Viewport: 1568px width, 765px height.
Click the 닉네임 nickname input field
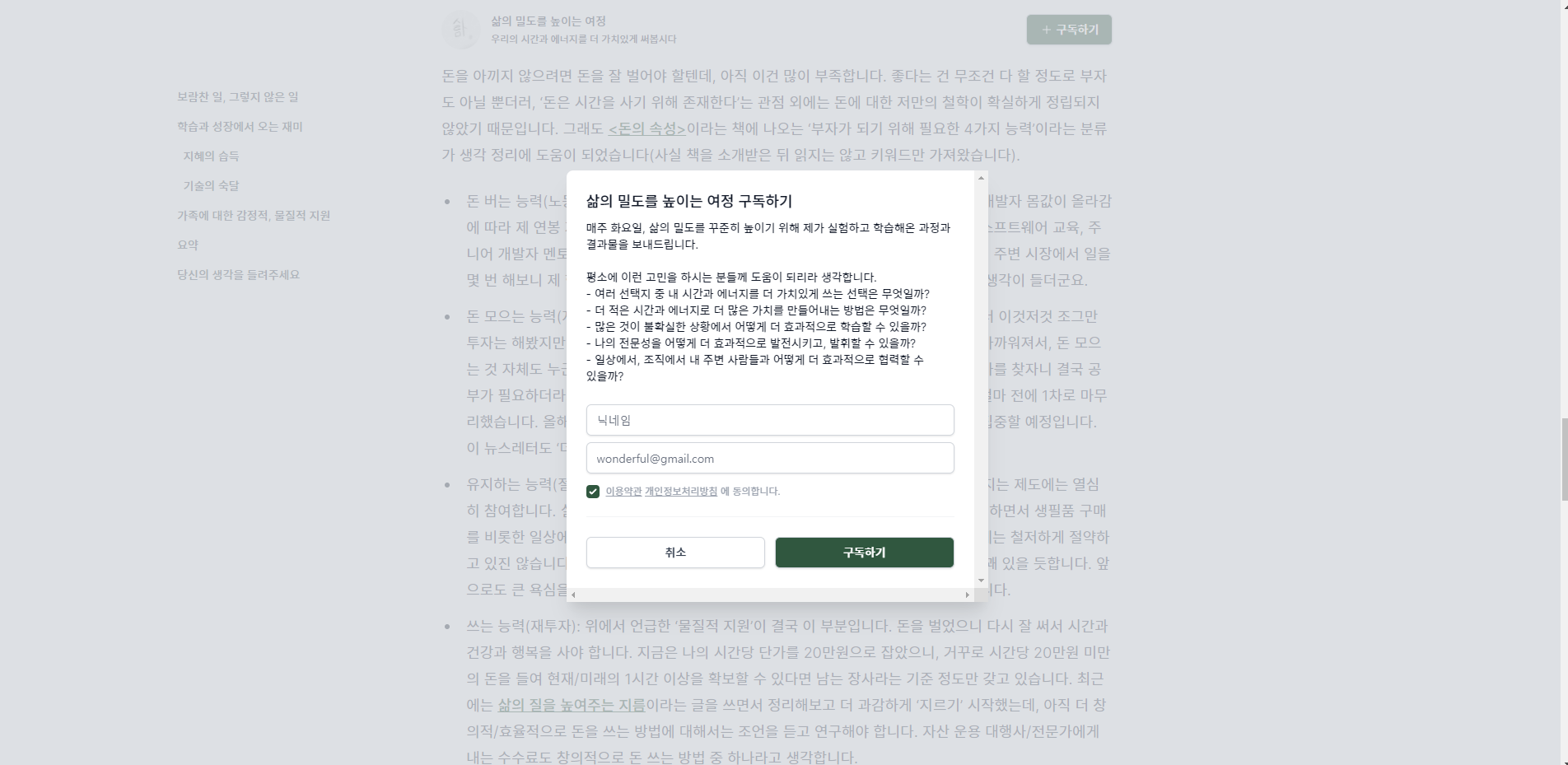[770, 420]
